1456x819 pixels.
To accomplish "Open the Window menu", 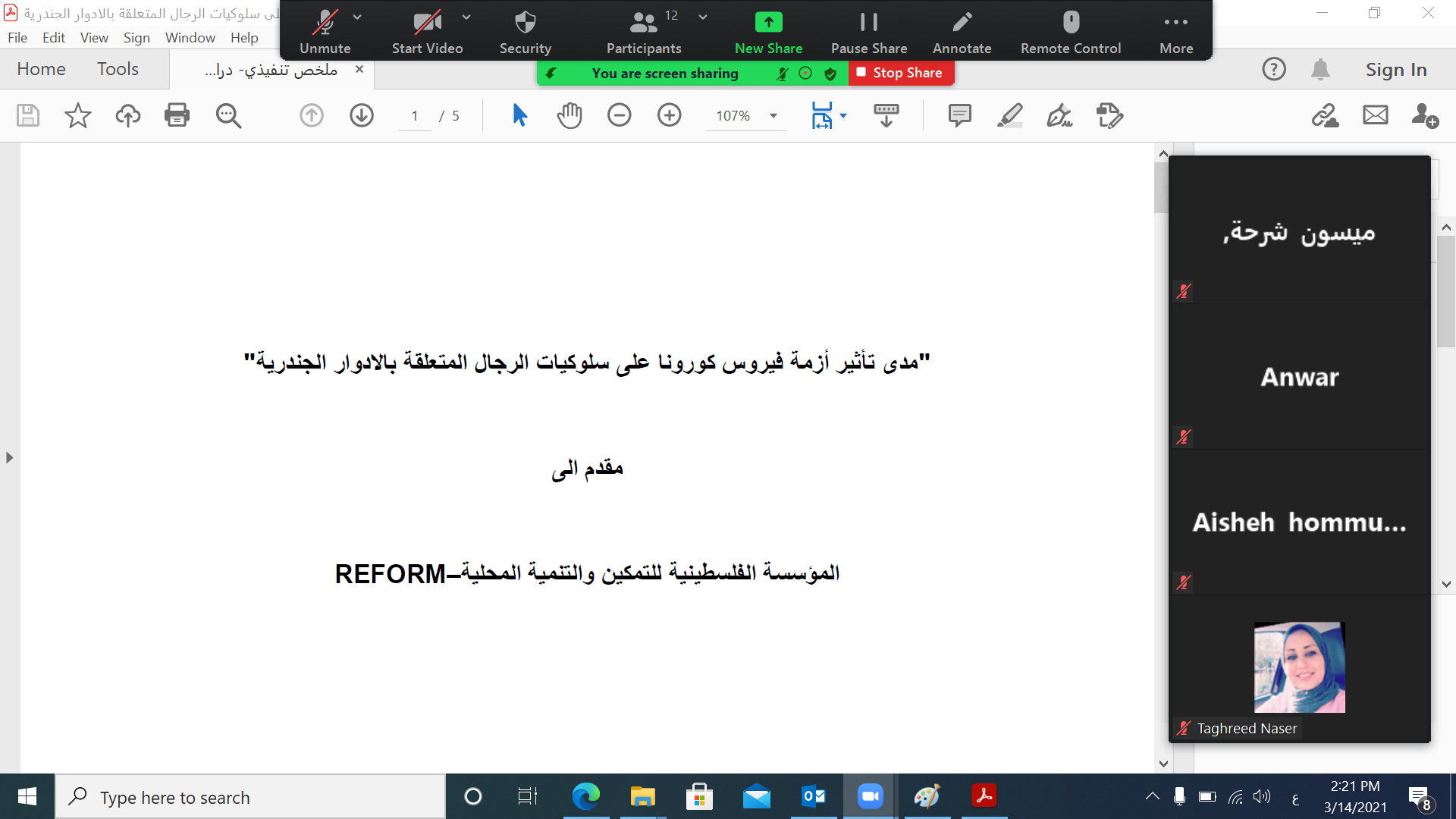I will tap(190, 37).
